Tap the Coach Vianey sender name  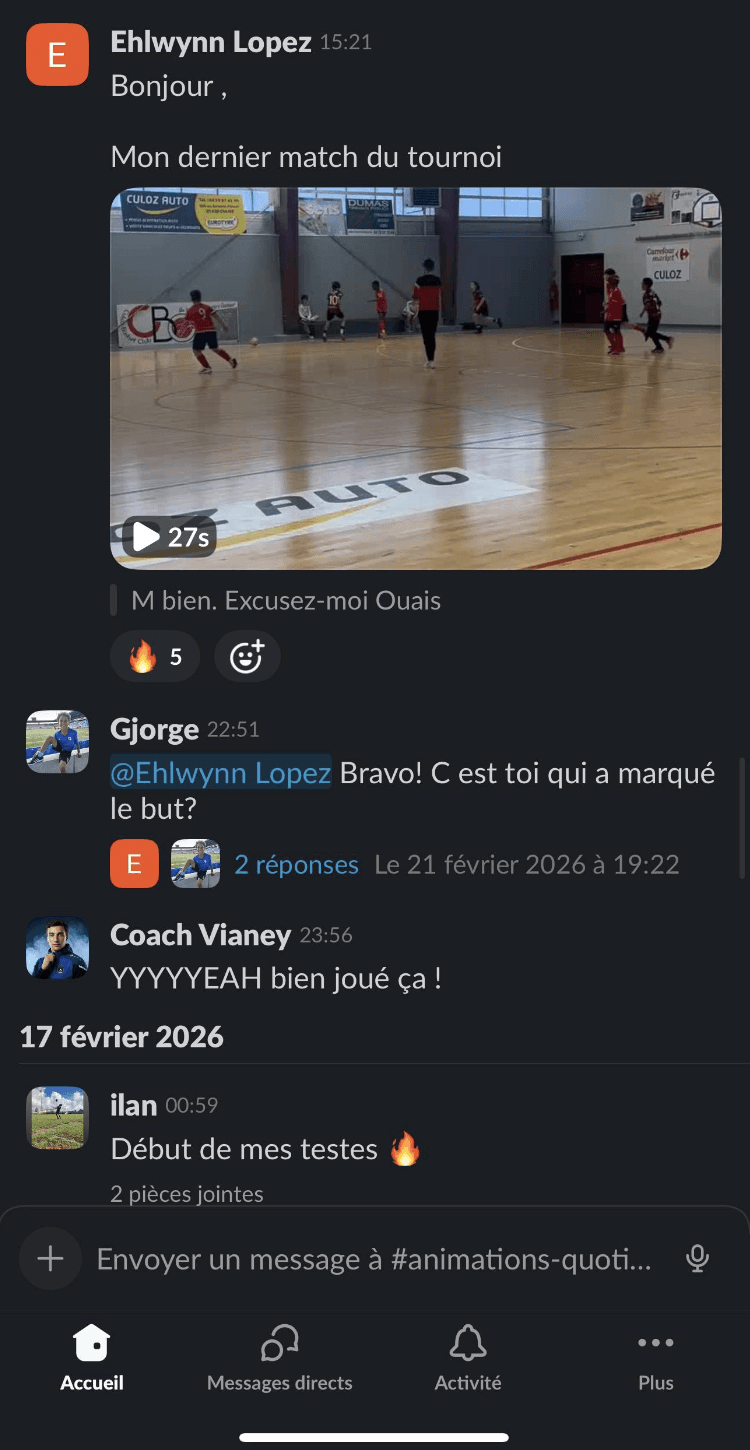click(x=200, y=935)
